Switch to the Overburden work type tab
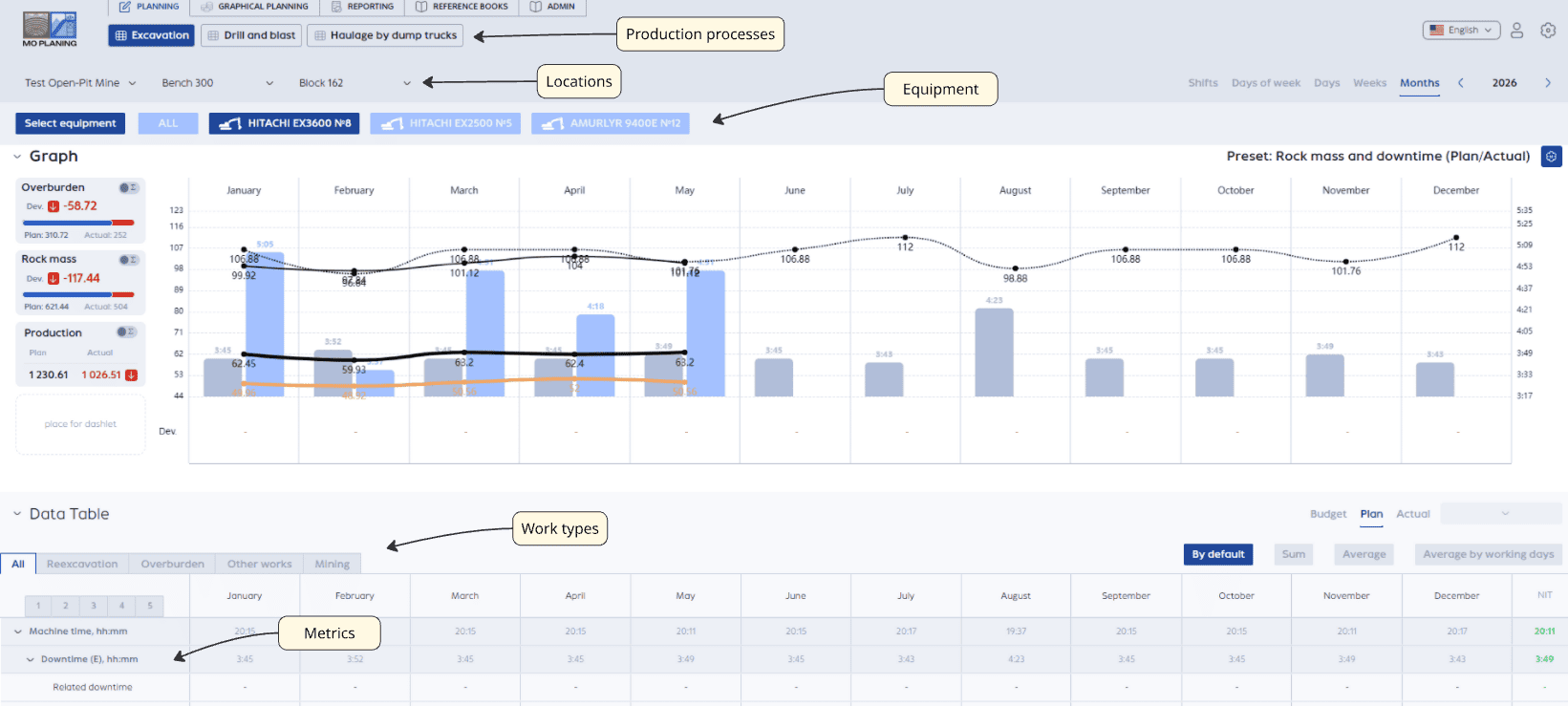1568x706 pixels. point(172,564)
